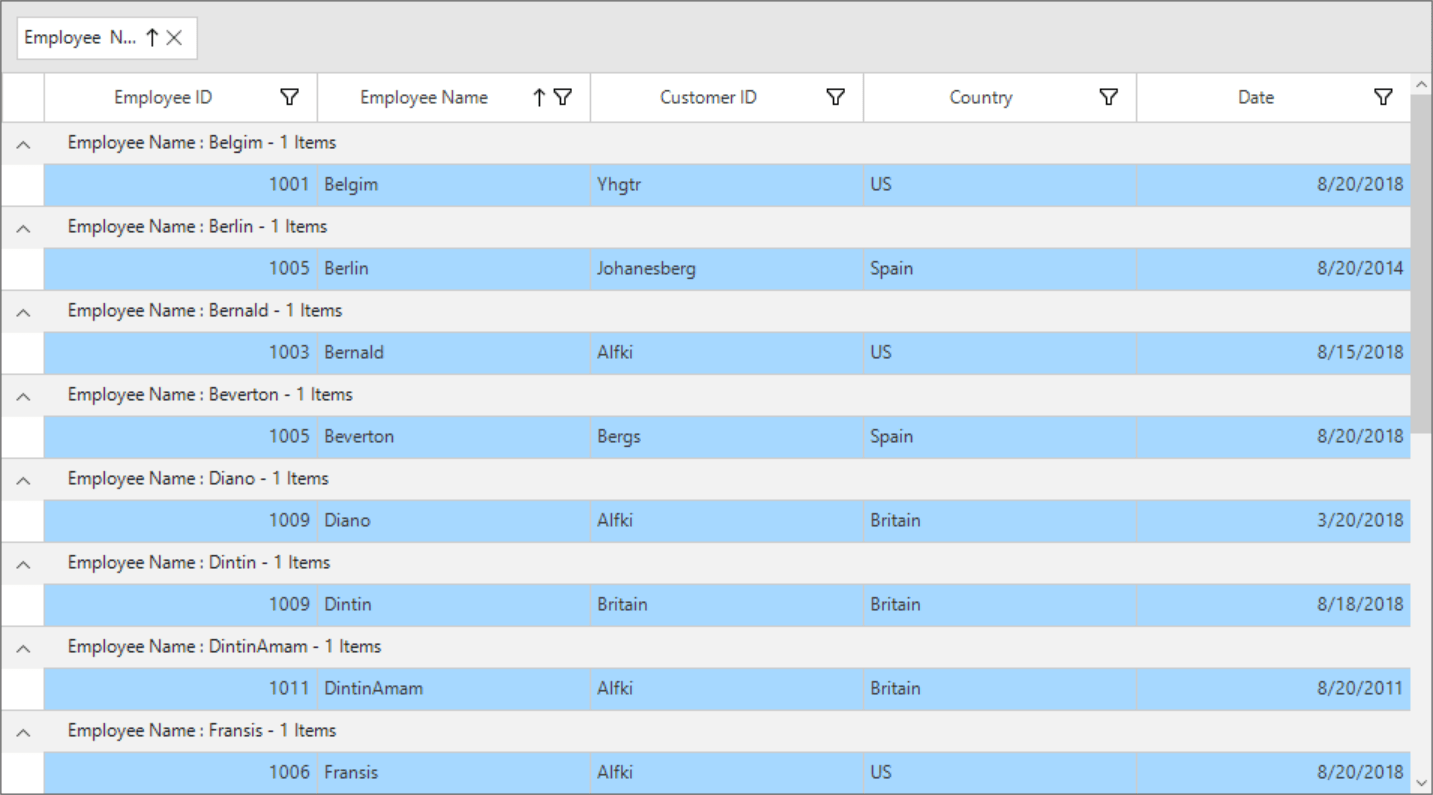Collapse the DintinAmam group
The image size is (1433, 795).
(x=22, y=647)
